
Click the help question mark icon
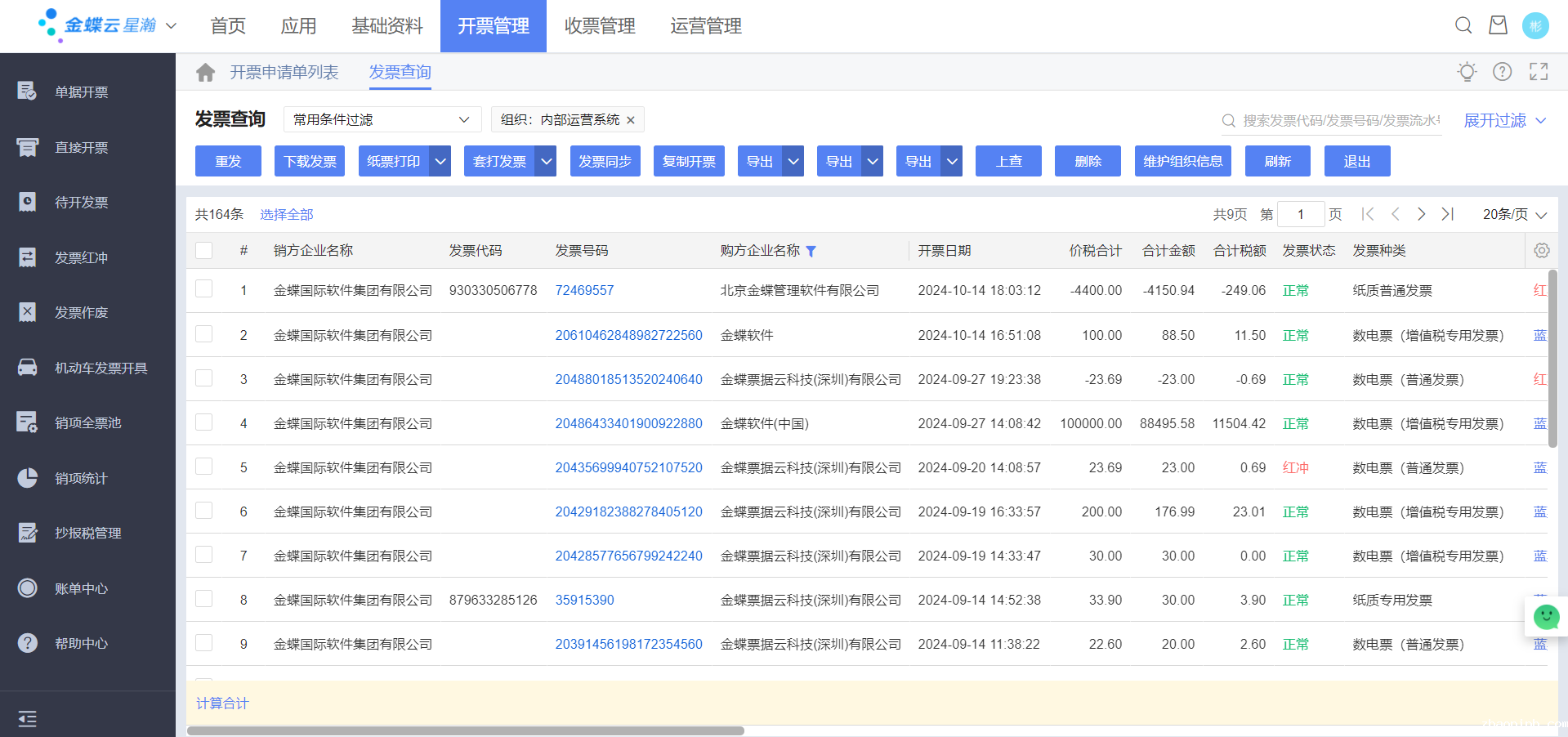pyautogui.click(x=1502, y=72)
